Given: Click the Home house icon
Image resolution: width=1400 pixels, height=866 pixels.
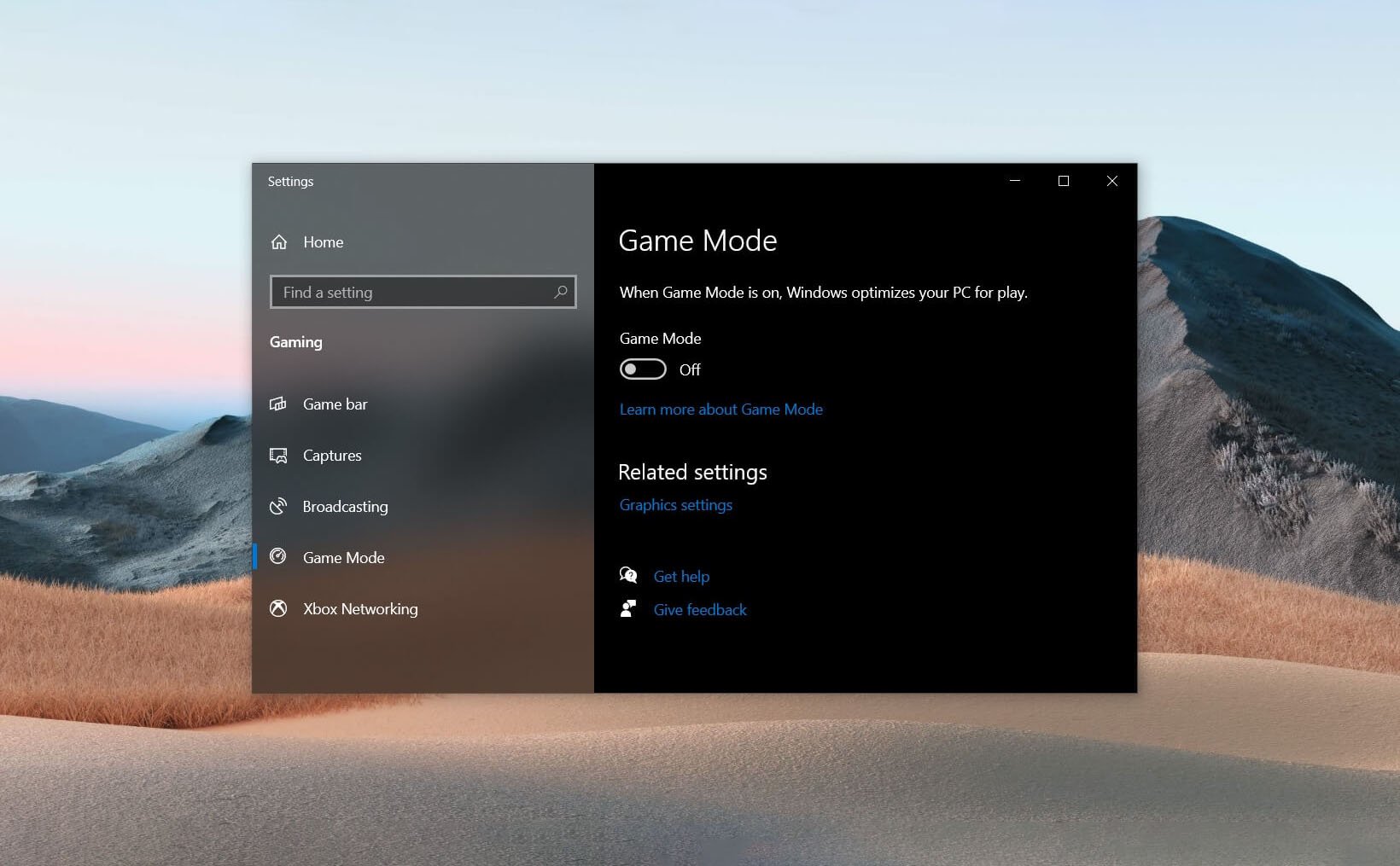Looking at the screenshot, I should tap(279, 242).
